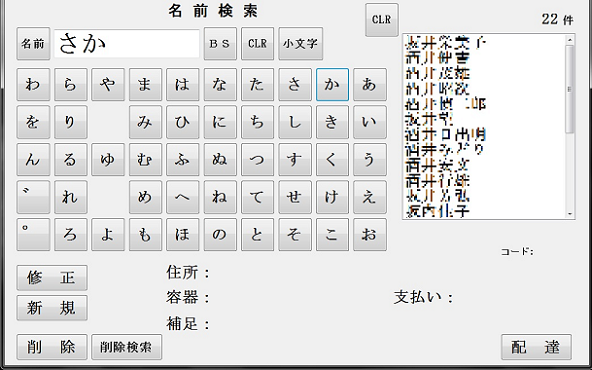Tap the な kana key
Image resolution: width=592 pixels, height=370 pixels.
coord(220,85)
